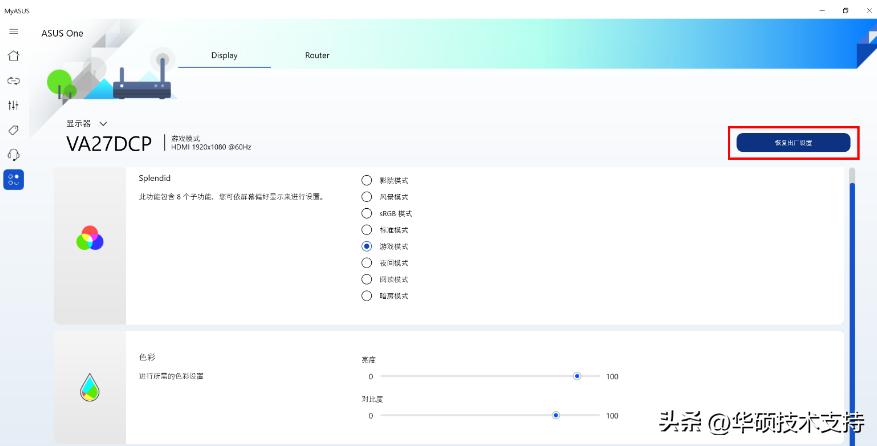The width and height of the screenshot is (877, 446).
Task: Choose the 标准模式 radio option
Action: point(366,229)
